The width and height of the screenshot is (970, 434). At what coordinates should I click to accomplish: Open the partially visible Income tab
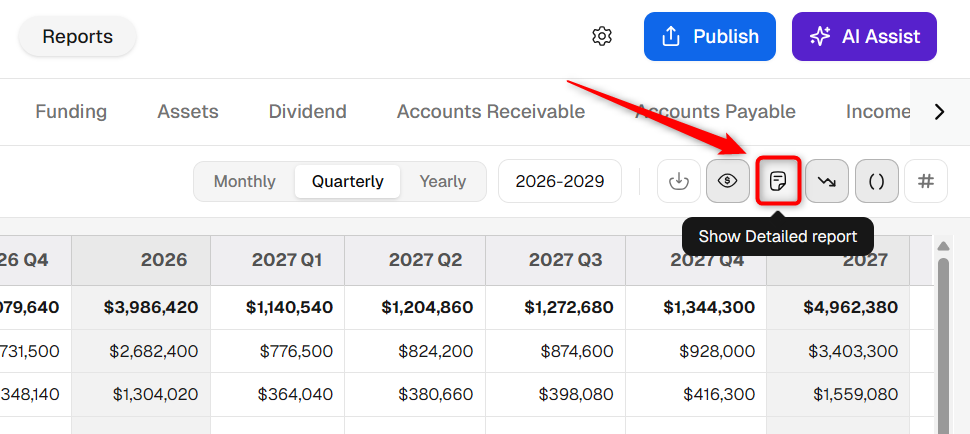coord(878,112)
